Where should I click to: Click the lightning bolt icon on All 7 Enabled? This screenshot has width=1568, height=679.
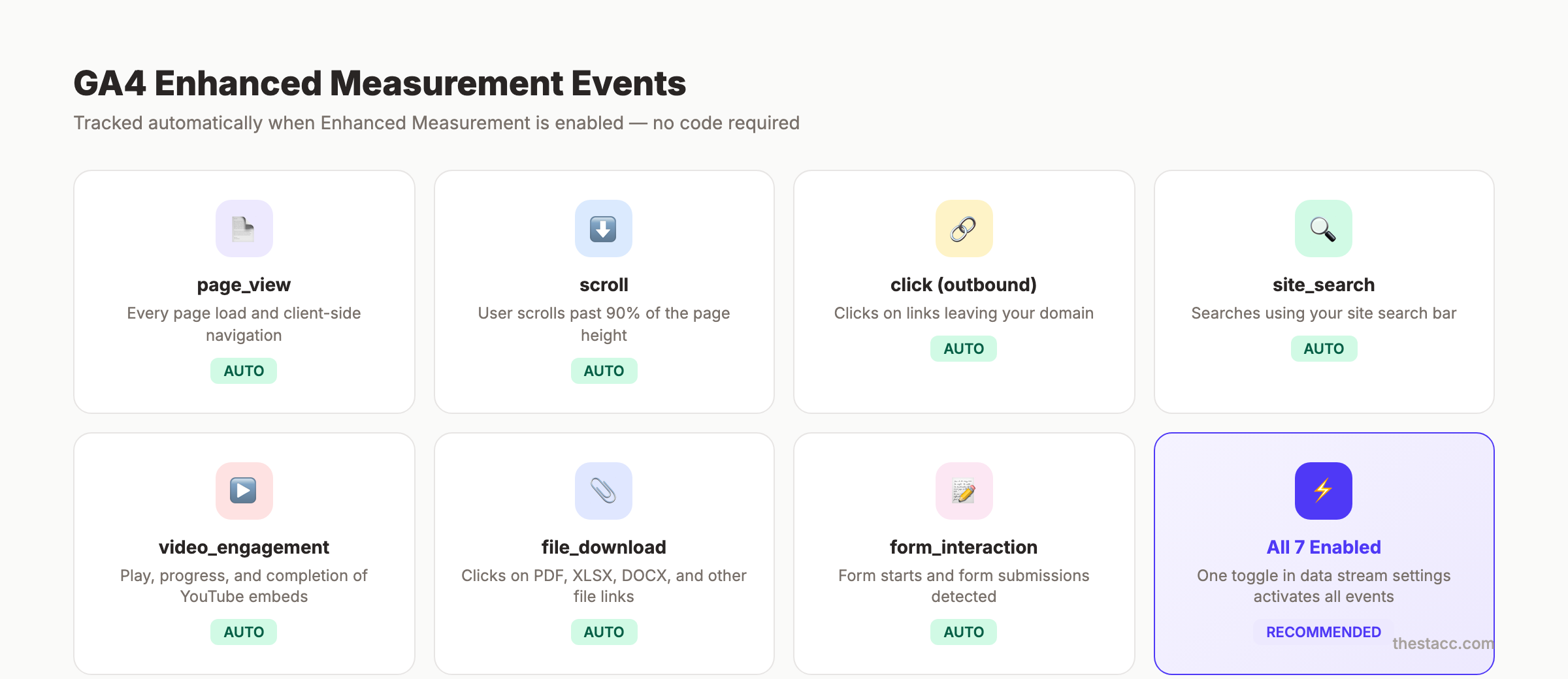pyautogui.click(x=1324, y=491)
